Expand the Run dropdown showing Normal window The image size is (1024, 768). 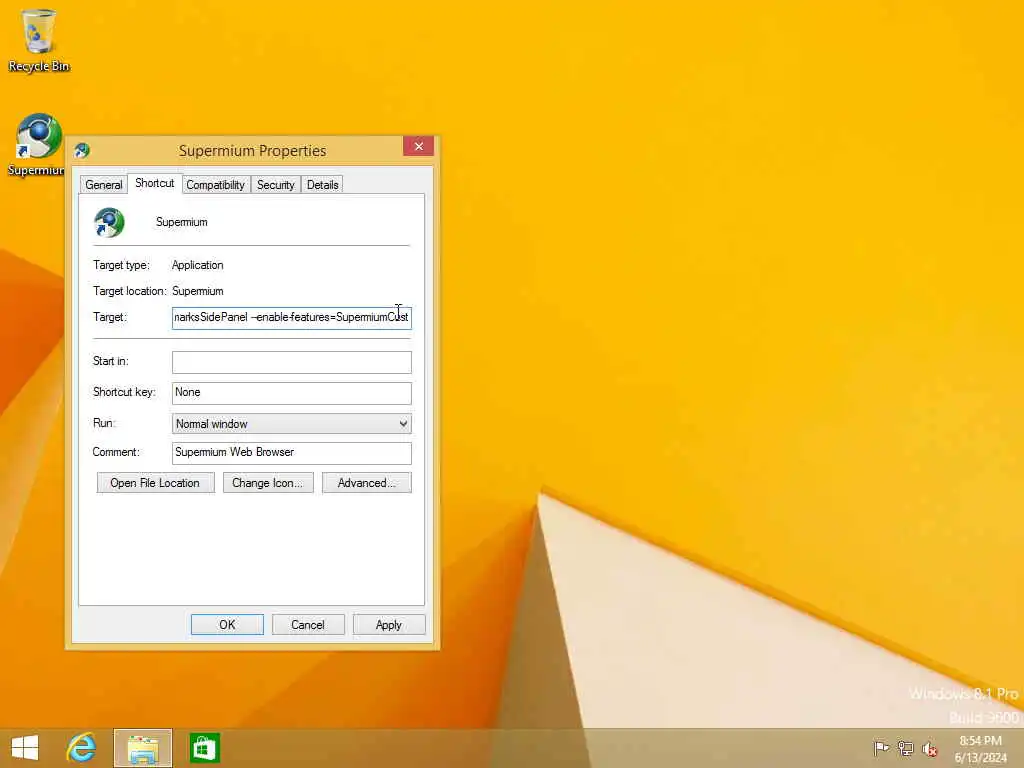tap(291, 424)
